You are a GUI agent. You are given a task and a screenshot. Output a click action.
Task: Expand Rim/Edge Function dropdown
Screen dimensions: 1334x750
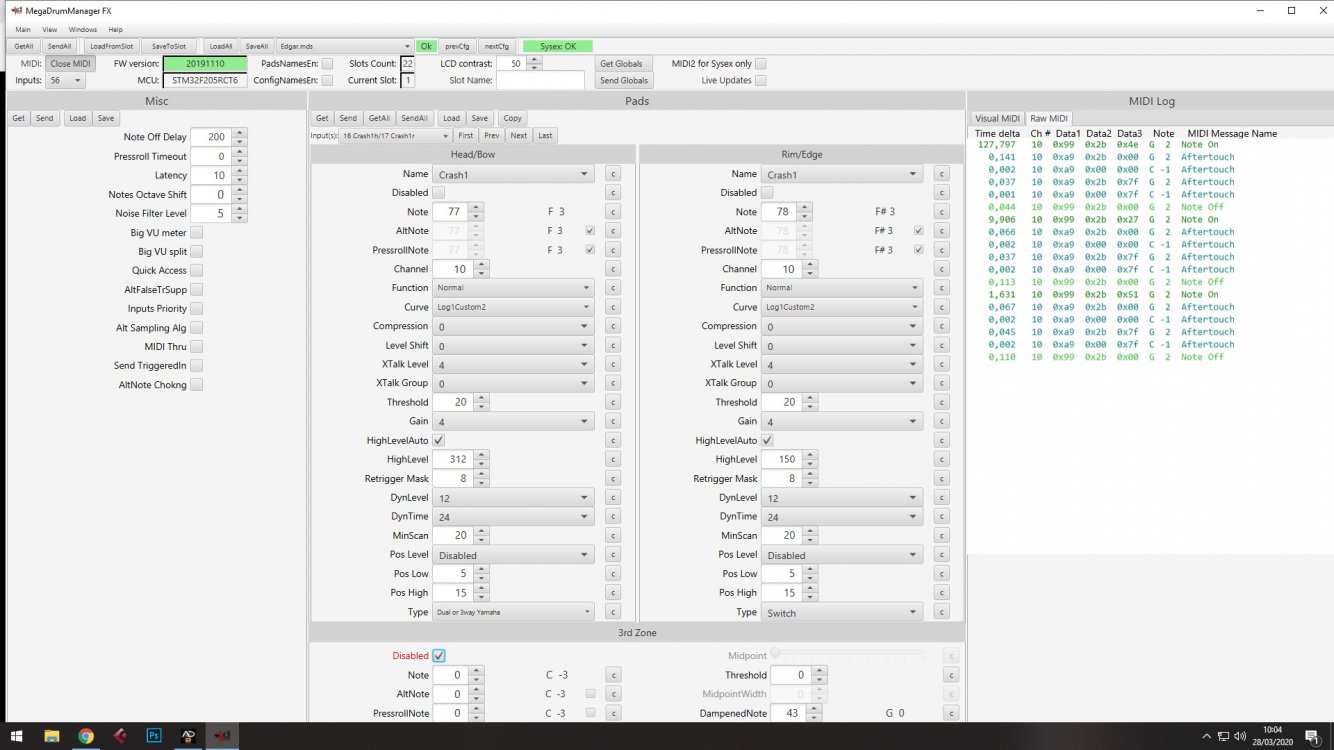pos(843,288)
